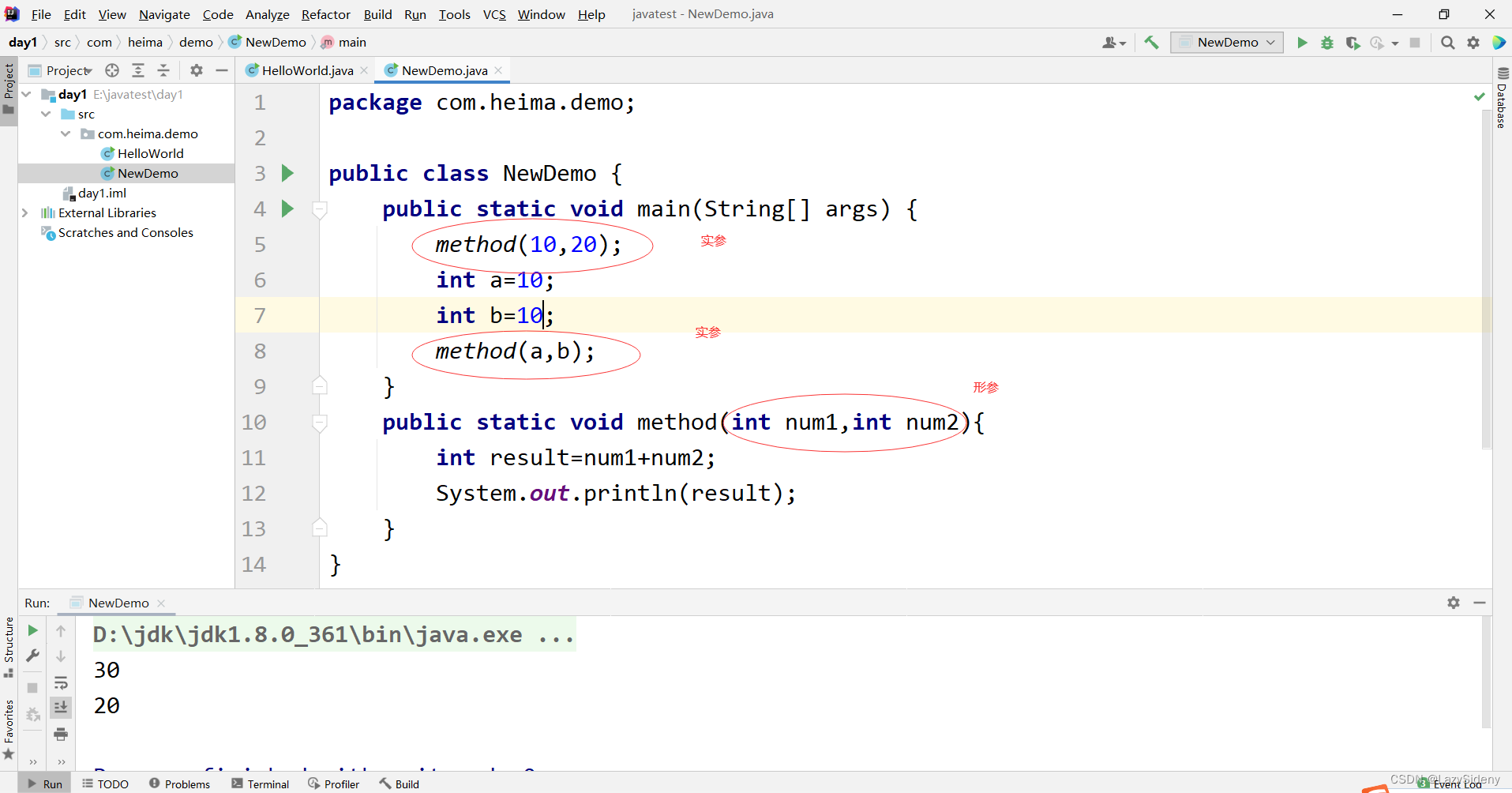Click the inspection green checkmark indicator
Image resolution: width=1512 pixels, height=793 pixels.
1479,96
